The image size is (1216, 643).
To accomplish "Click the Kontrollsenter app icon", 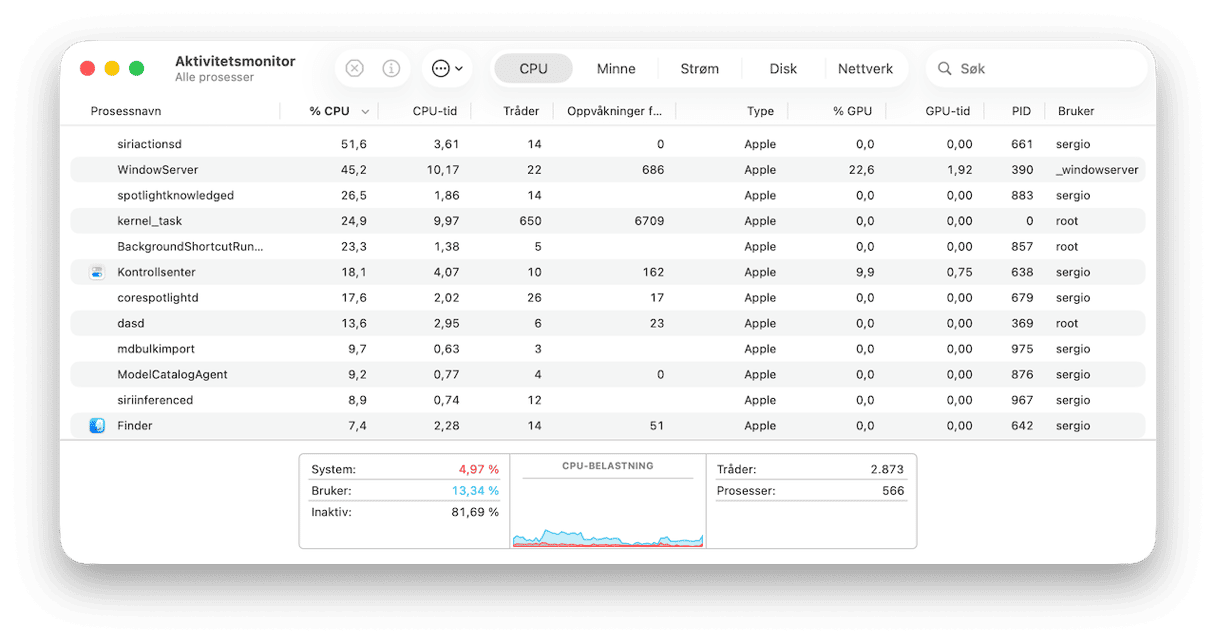I will (x=97, y=272).
